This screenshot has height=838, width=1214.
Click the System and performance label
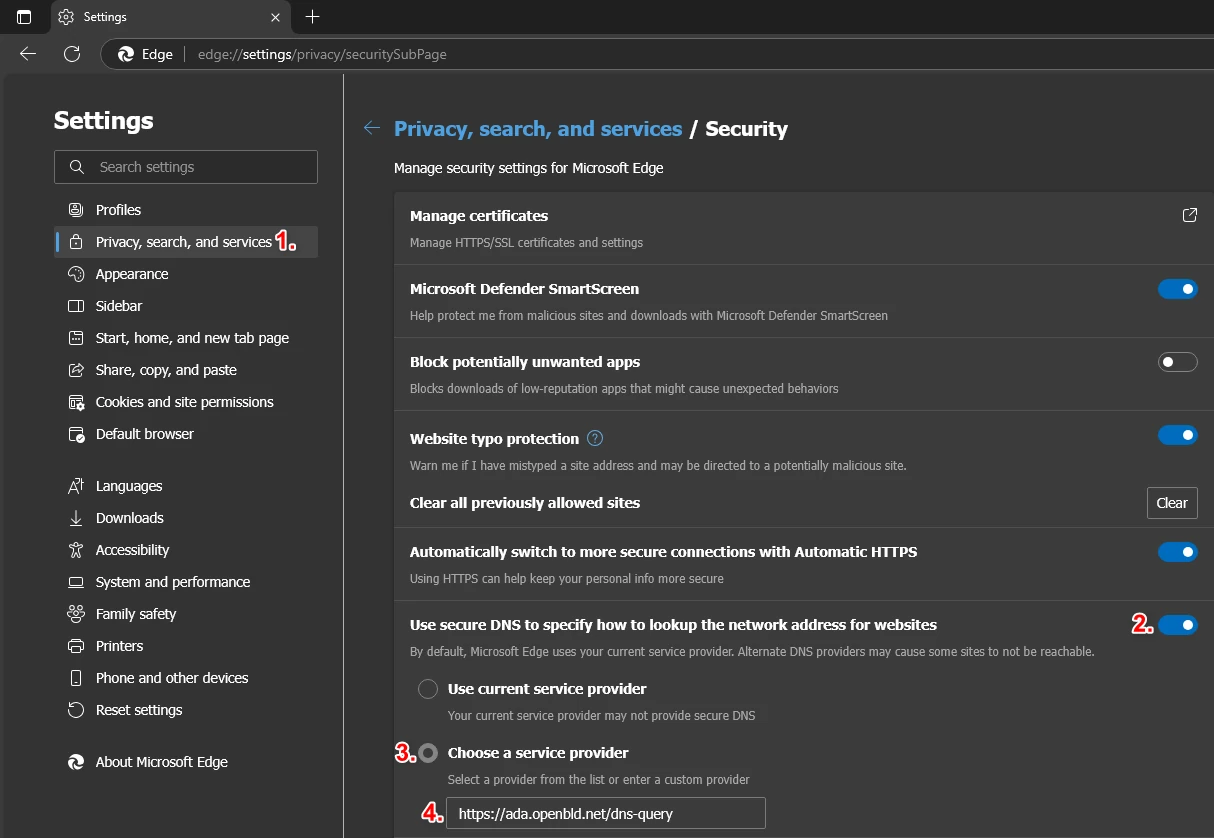click(x=173, y=582)
